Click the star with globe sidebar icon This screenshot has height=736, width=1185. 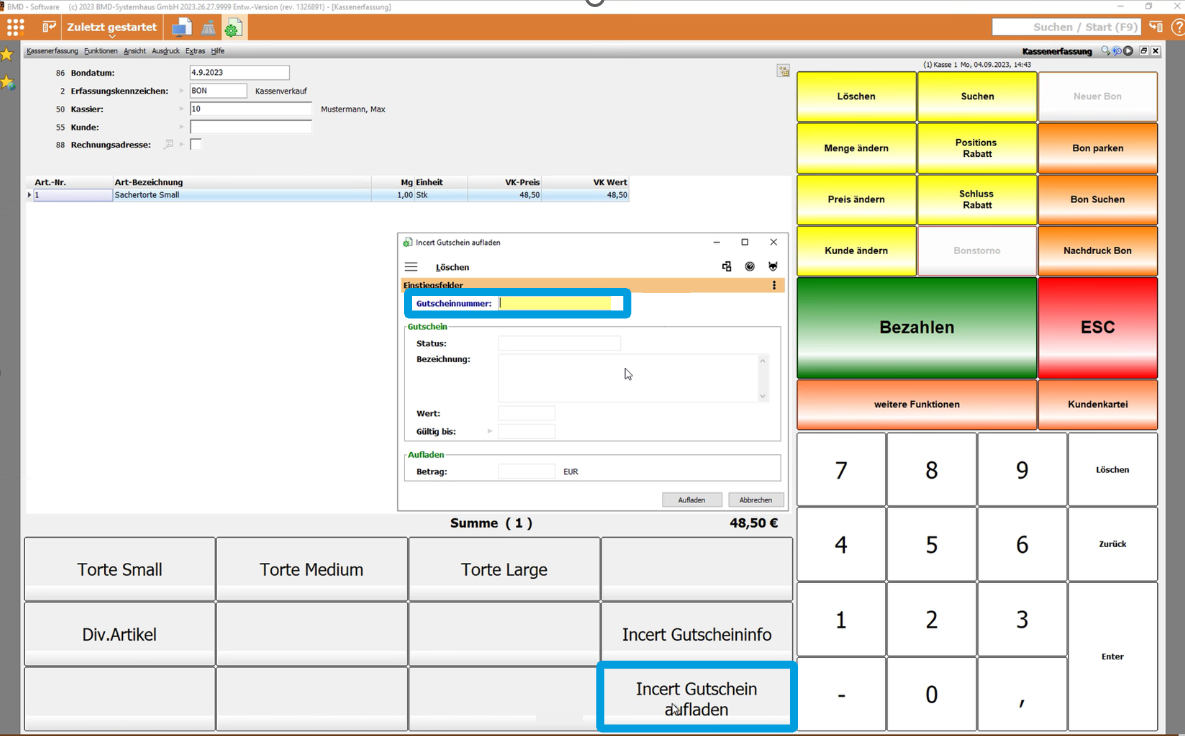[7, 82]
